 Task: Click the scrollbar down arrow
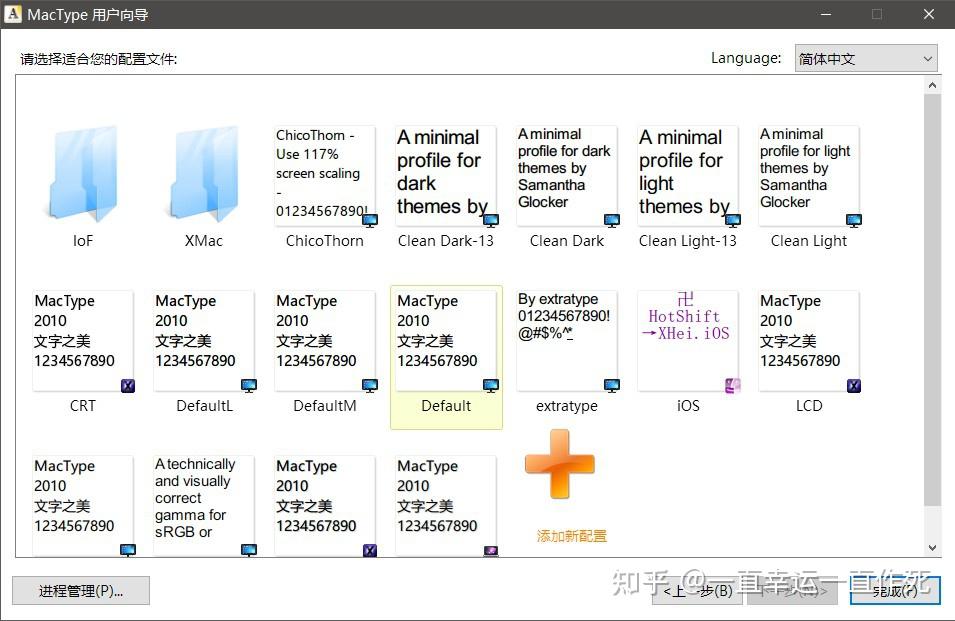point(934,548)
